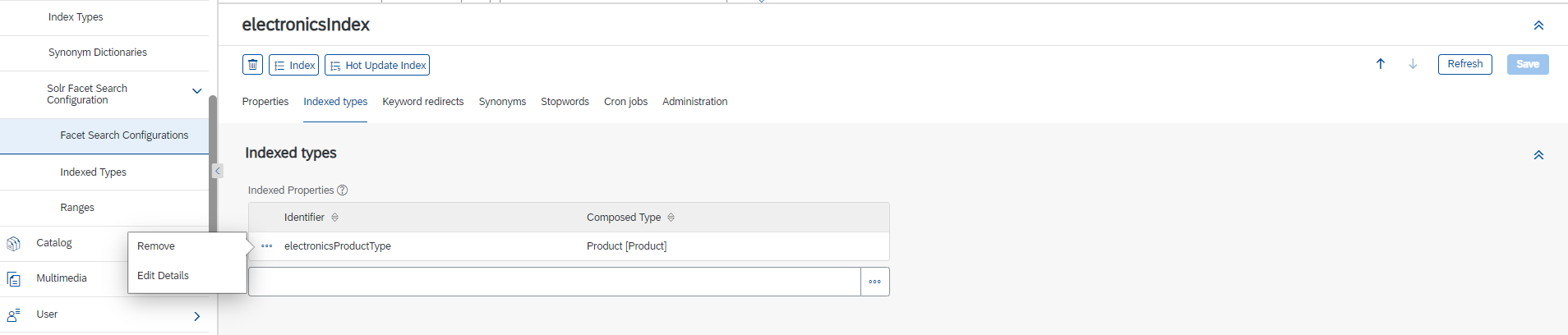Click the down arrow navigation icon
Image resolution: width=1568 pixels, height=335 pixels.
[x=1413, y=64]
